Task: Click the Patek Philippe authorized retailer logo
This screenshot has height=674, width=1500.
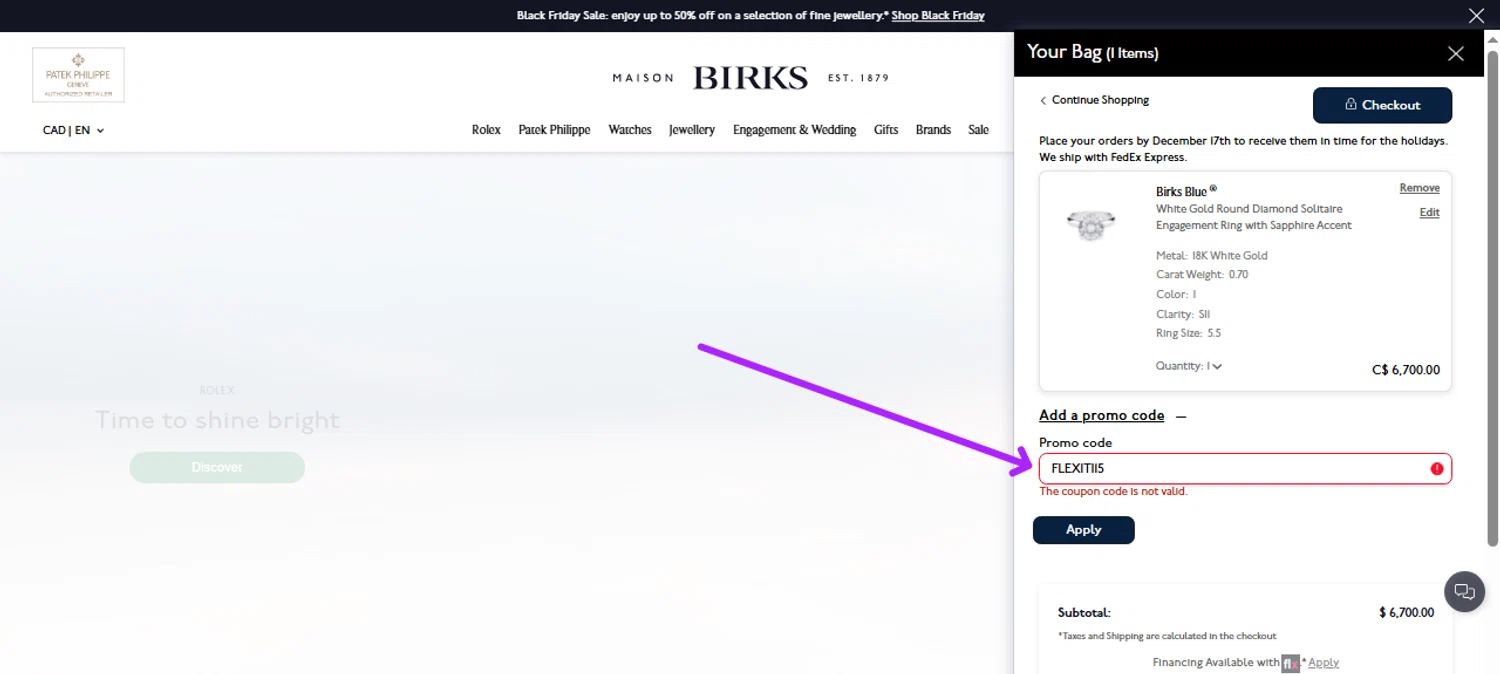Action: coord(78,75)
